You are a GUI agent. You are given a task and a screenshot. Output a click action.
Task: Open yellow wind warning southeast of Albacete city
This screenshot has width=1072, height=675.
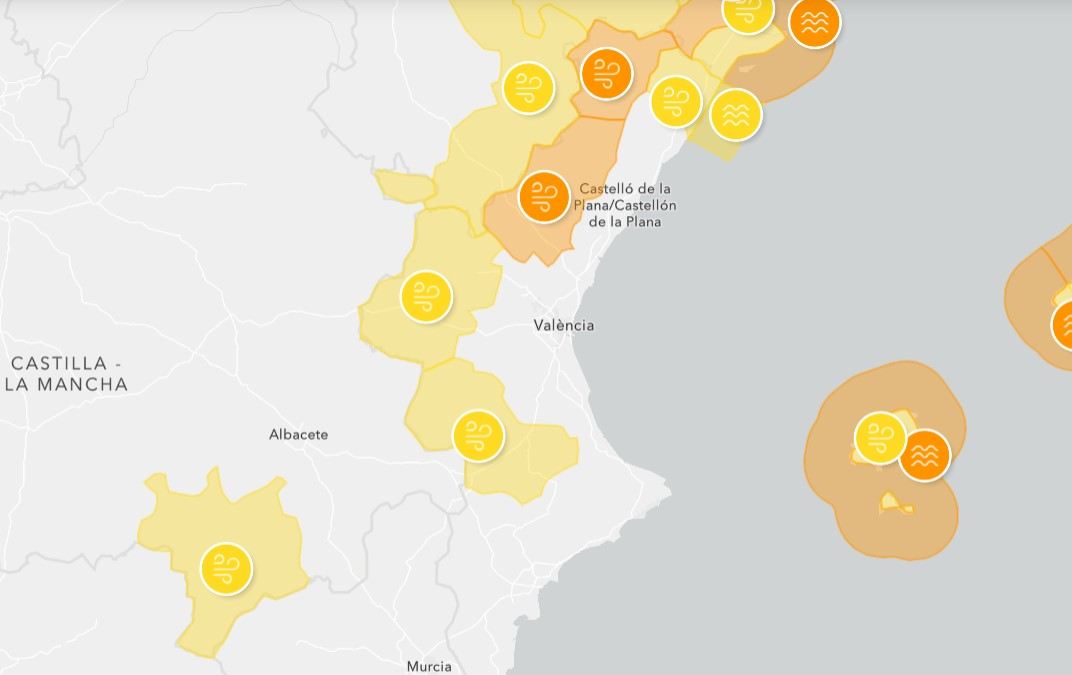[x=478, y=435]
